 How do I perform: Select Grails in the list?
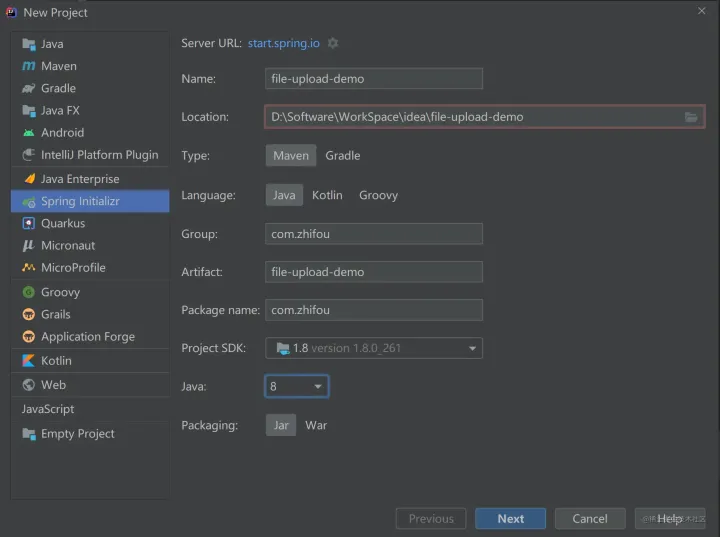tap(90, 314)
